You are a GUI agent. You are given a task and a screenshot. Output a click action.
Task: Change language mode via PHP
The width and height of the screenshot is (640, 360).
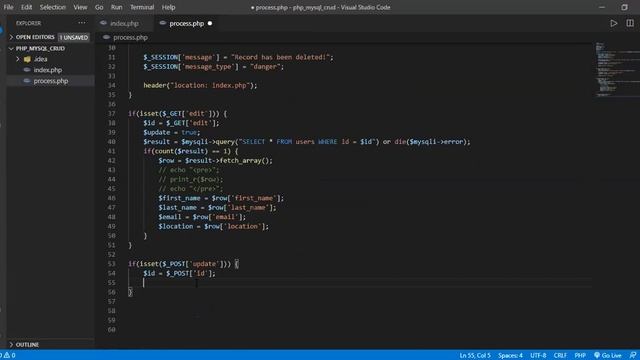580,355
